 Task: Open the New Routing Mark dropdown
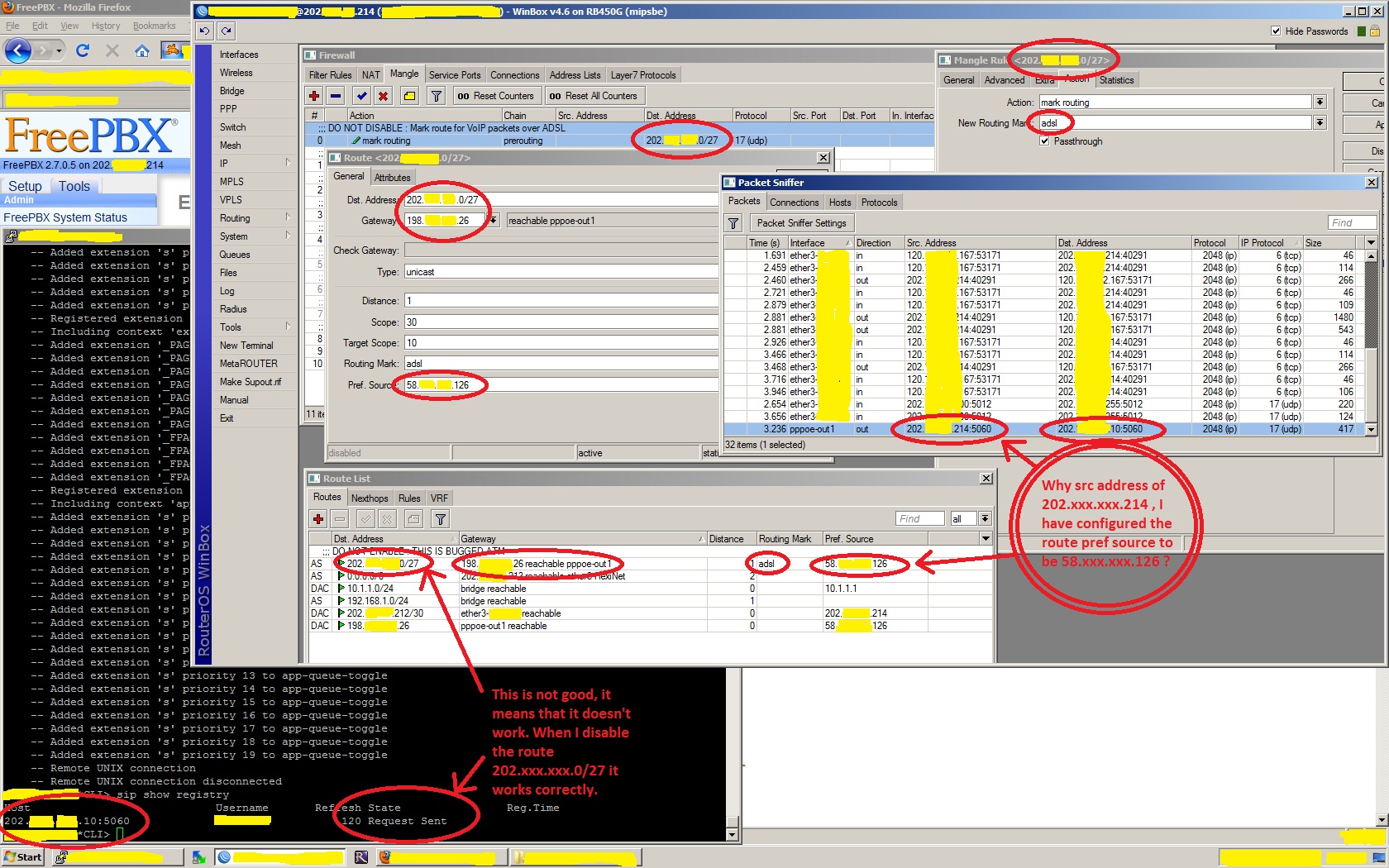click(x=1320, y=123)
